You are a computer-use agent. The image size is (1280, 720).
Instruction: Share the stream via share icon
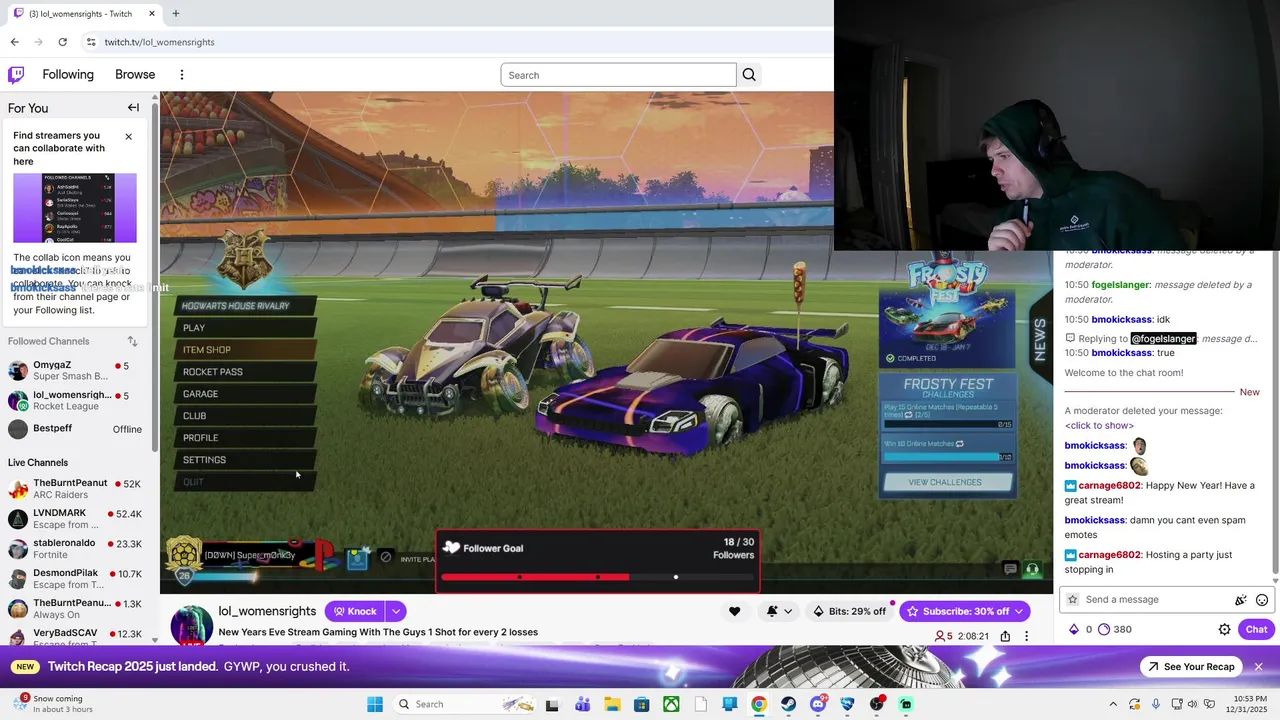point(1005,636)
